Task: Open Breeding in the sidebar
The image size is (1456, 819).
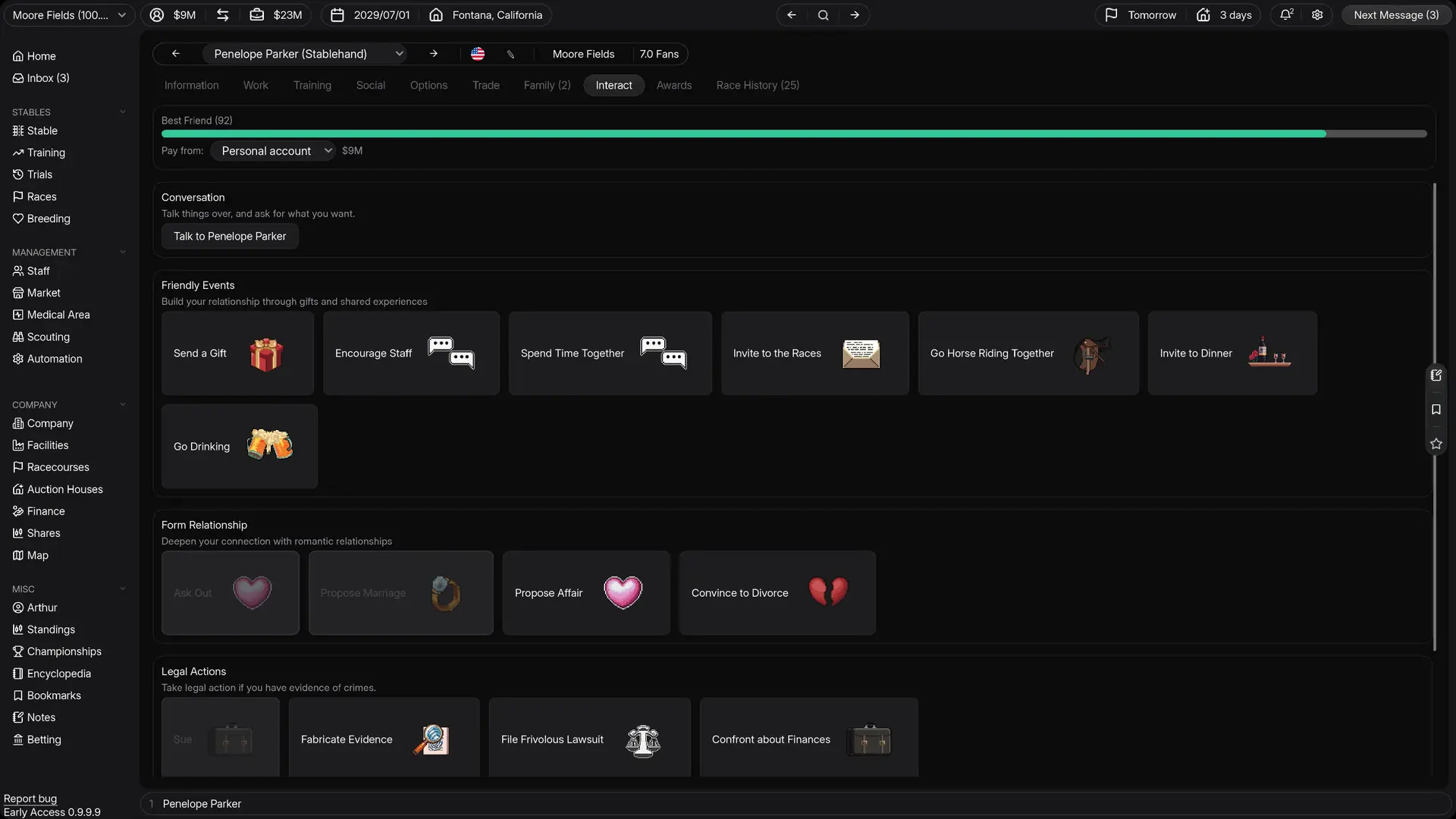Action: (42, 218)
